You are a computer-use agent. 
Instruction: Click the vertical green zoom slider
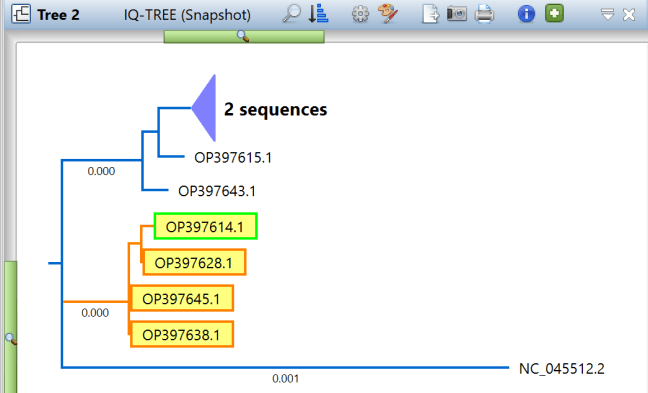(11, 326)
